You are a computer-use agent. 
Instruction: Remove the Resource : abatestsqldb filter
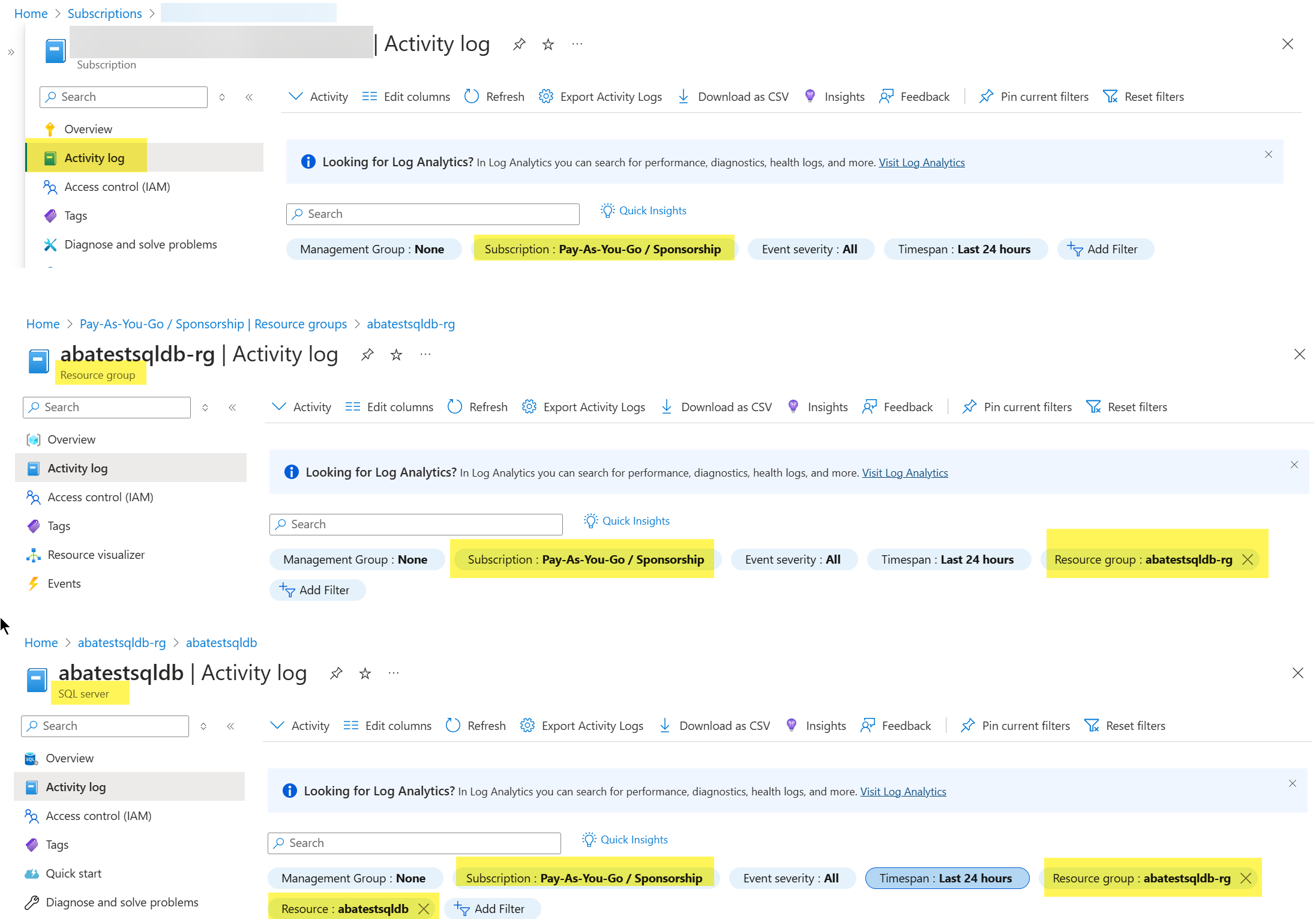(424, 909)
